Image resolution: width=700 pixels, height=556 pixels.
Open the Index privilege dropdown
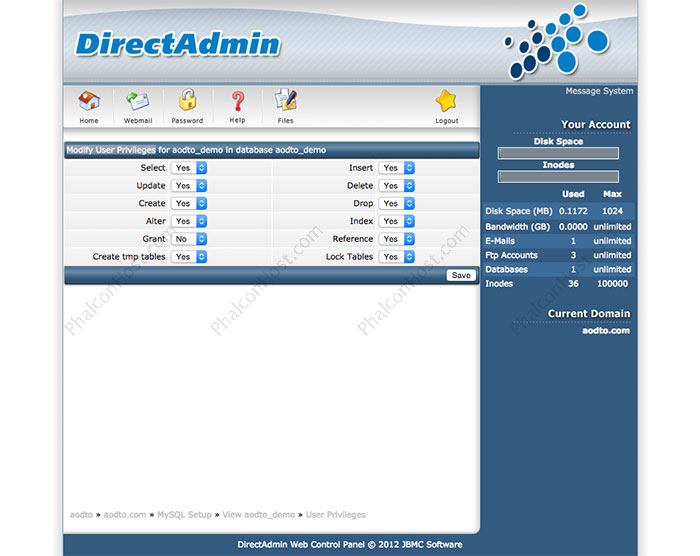click(x=396, y=221)
